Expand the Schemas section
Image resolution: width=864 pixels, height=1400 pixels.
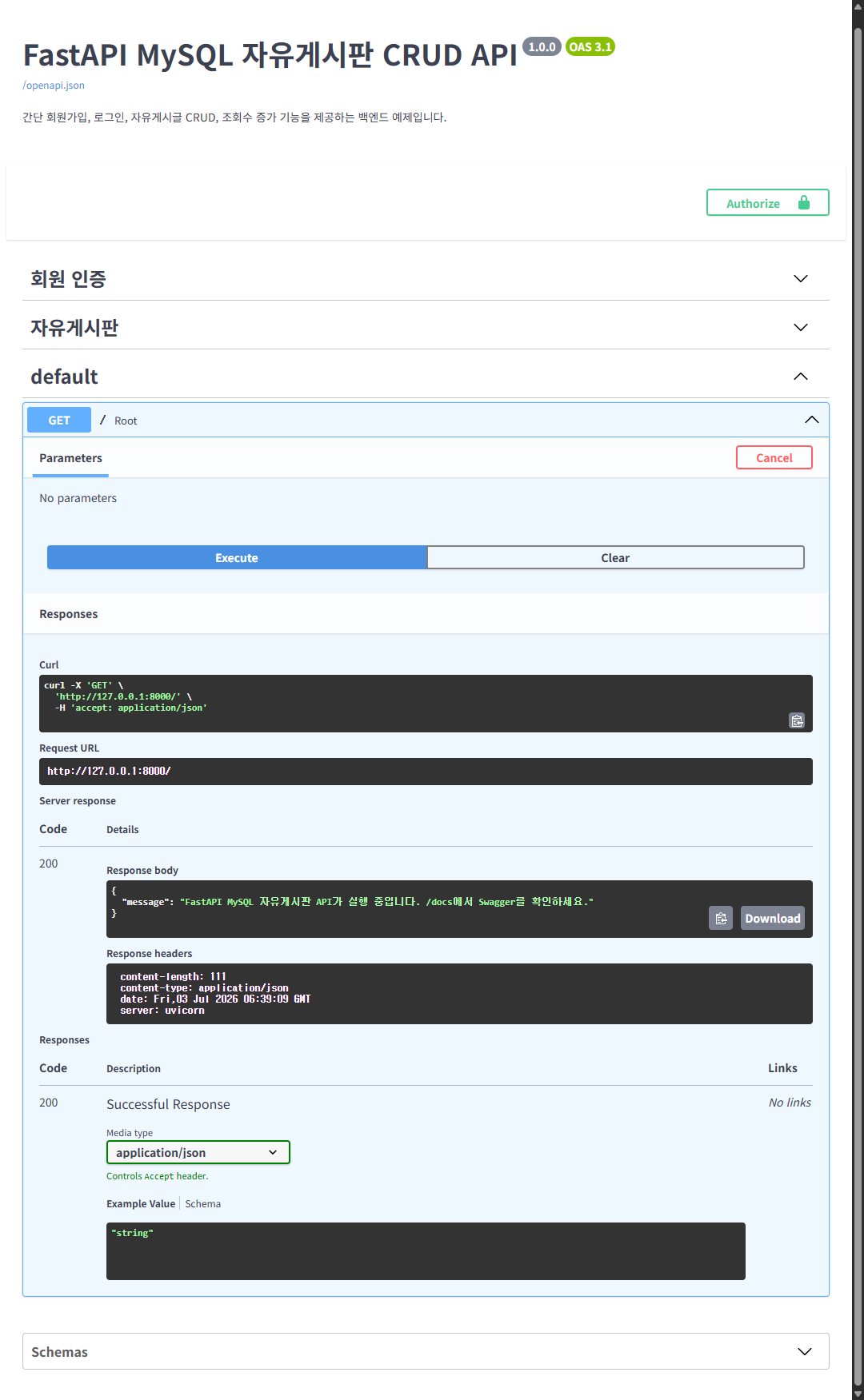tap(426, 1351)
